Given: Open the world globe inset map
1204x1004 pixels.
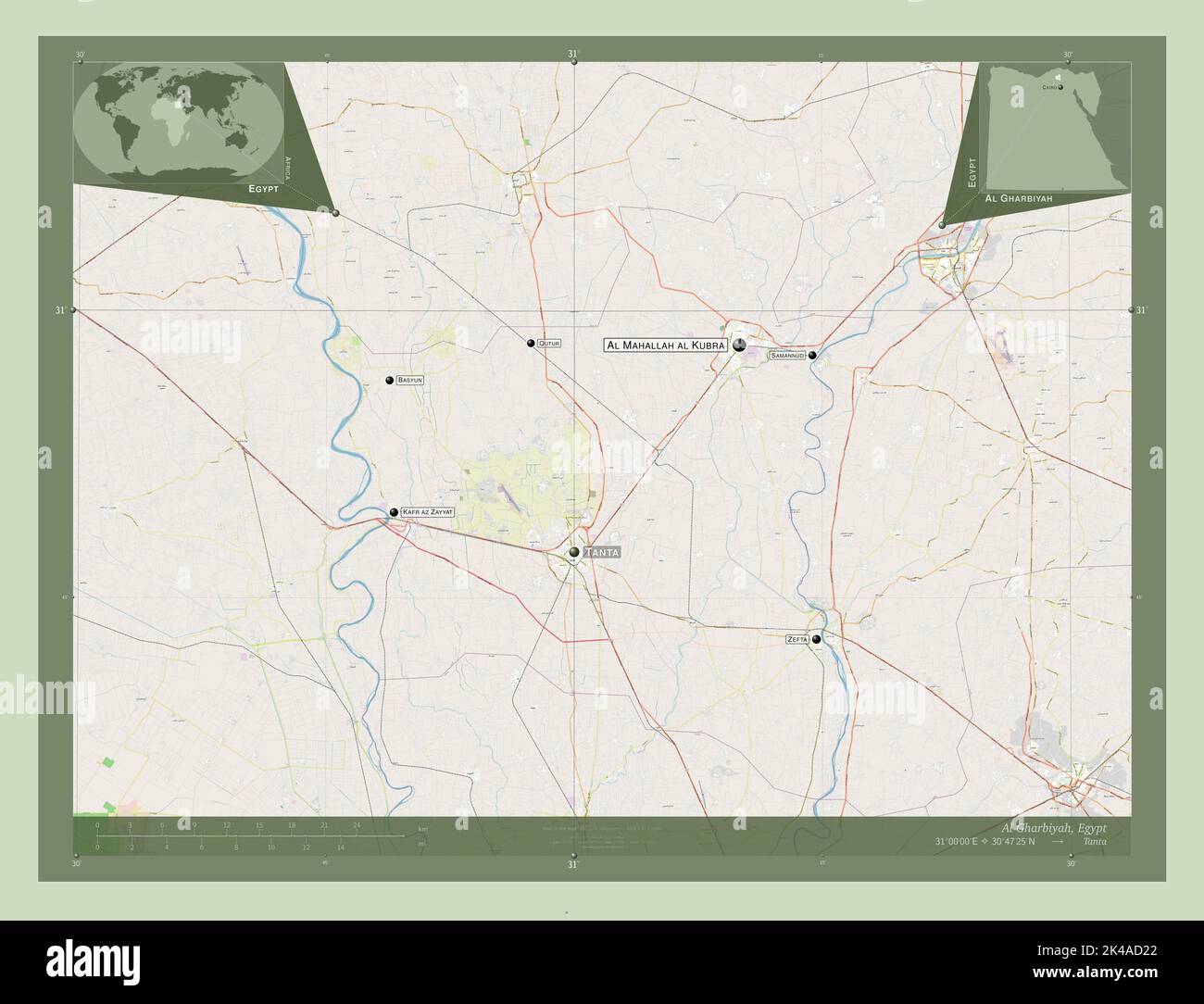Looking at the screenshot, I should point(179,124).
